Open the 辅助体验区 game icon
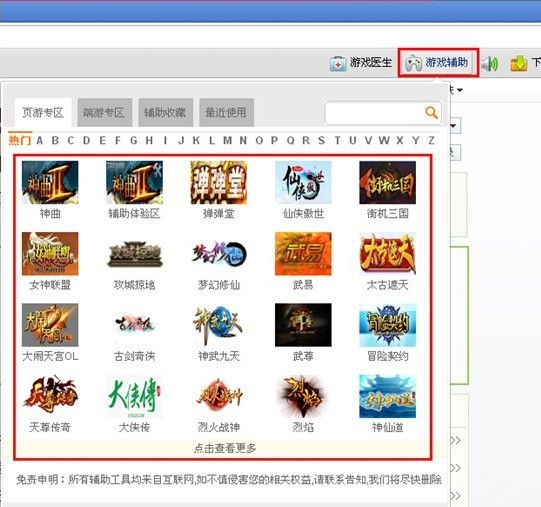The width and height of the screenshot is (541, 507). (135, 182)
